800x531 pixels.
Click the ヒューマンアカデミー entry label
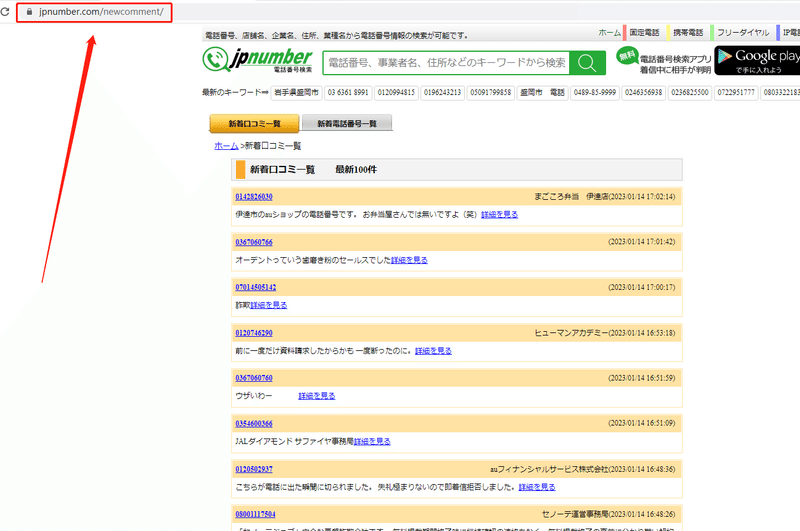(x=571, y=333)
